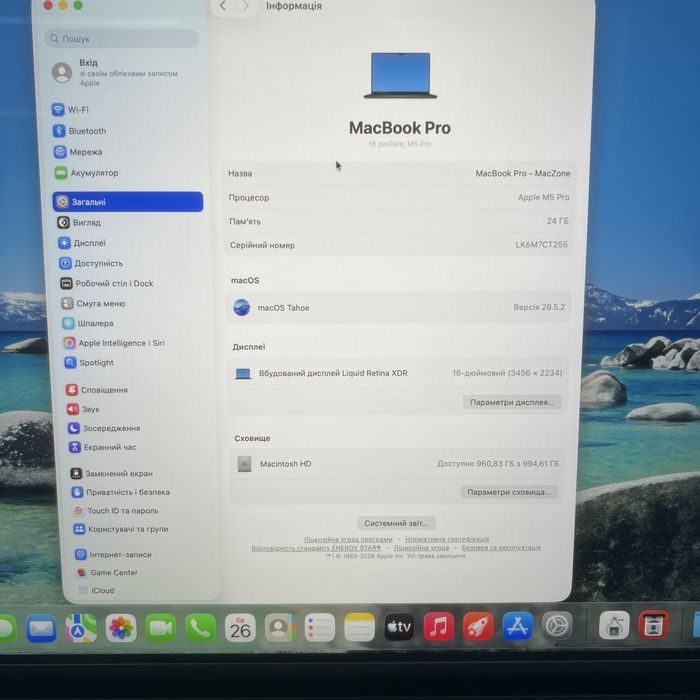The image size is (700, 700).
Task: Click the Пошук search field
Action: pyautogui.click(x=121, y=39)
